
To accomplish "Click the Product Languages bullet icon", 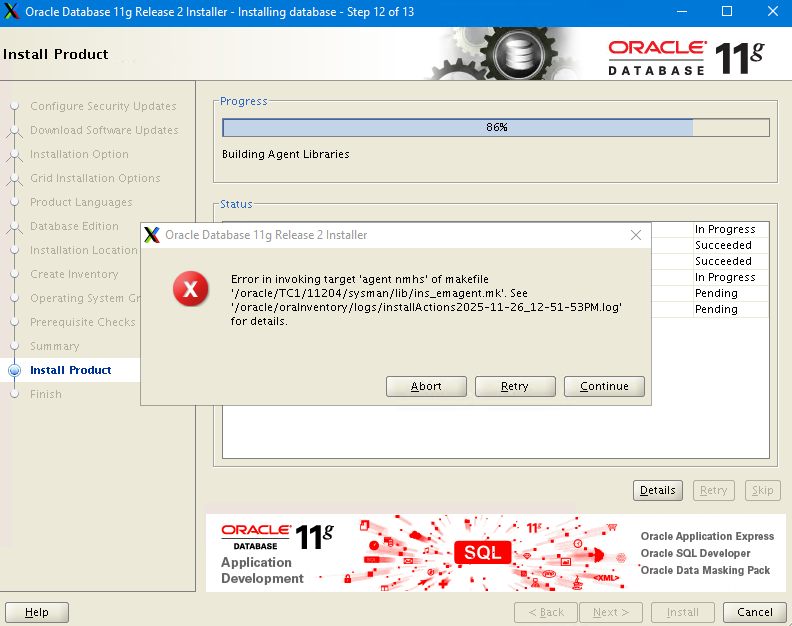I will pos(15,202).
